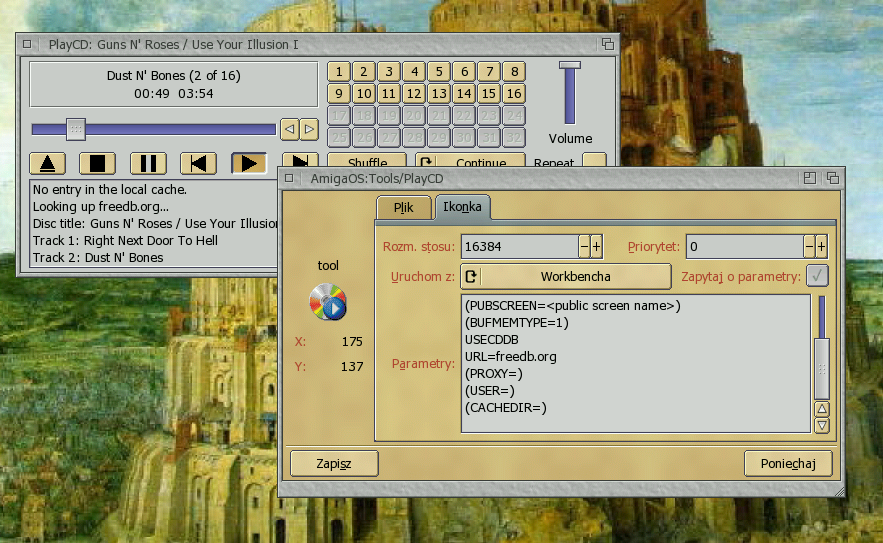This screenshot has width=883, height=543.
Task: Select track 2 button
Action: pos(364,72)
